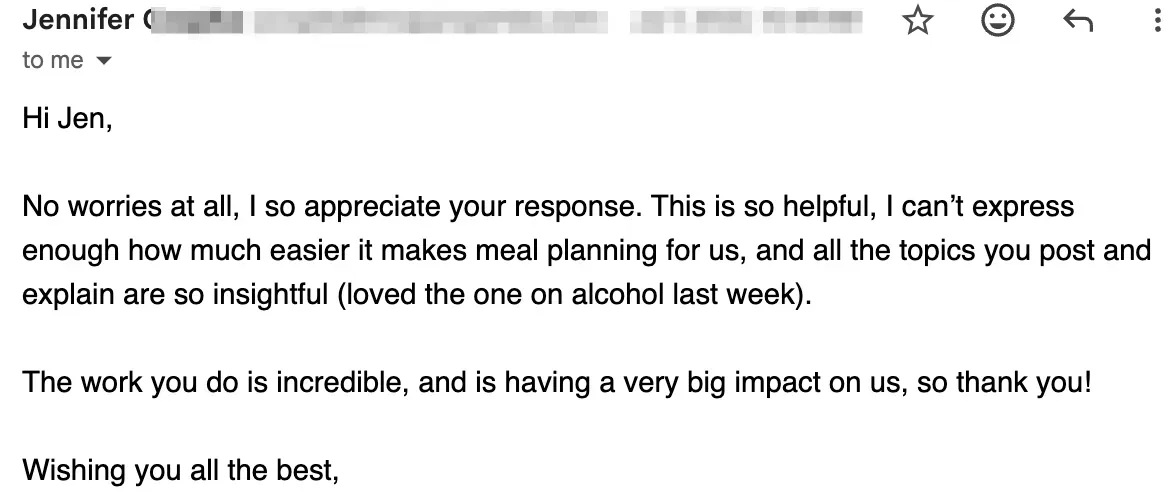The height and width of the screenshot is (502, 1172).
Task: Star this email from Jennifer
Action: (917, 21)
